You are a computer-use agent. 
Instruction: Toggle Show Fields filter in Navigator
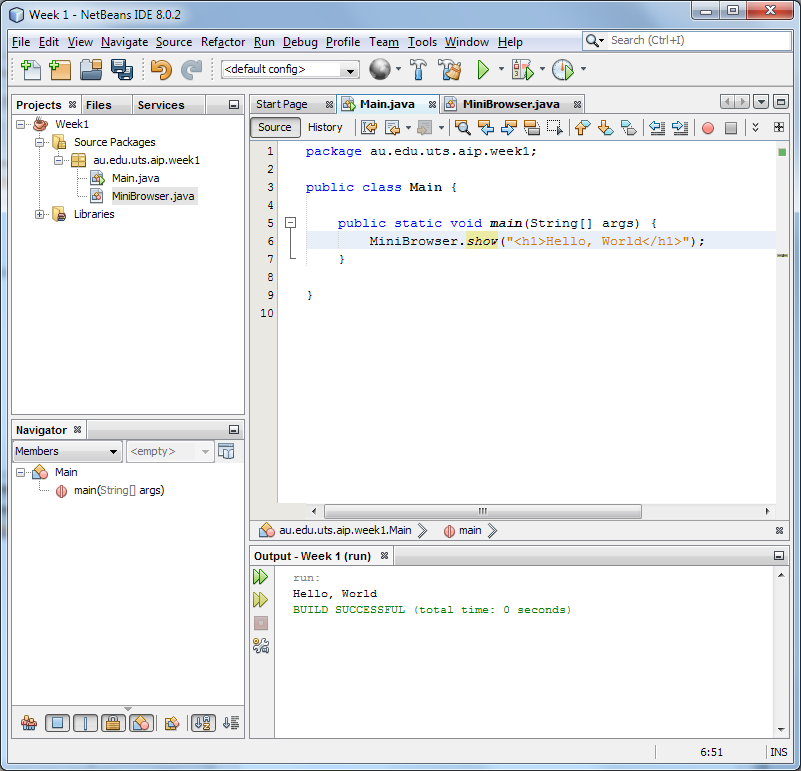click(58, 723)
